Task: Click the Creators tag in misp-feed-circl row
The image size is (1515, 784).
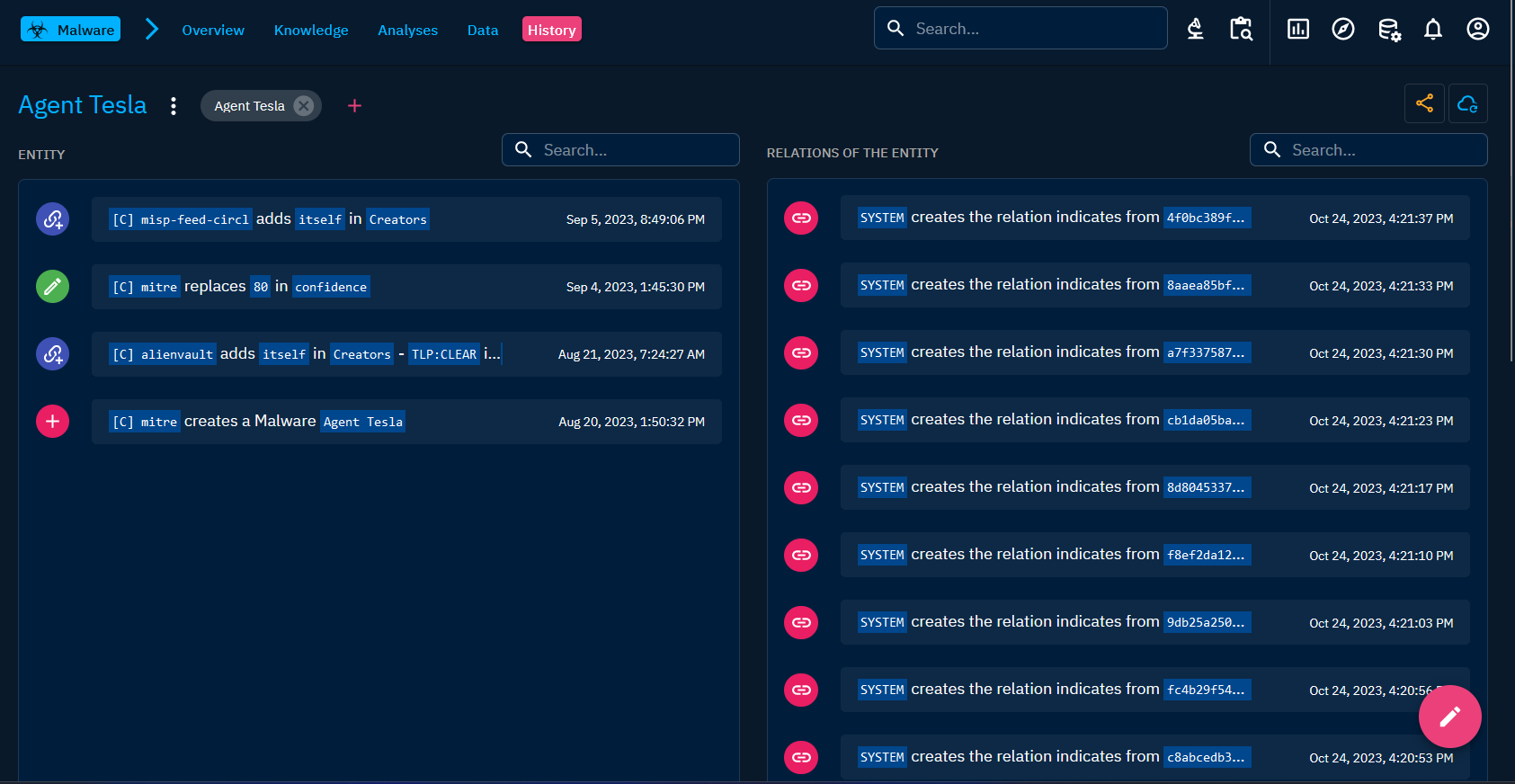Action: pyautogui.click(x=397, y=219)
